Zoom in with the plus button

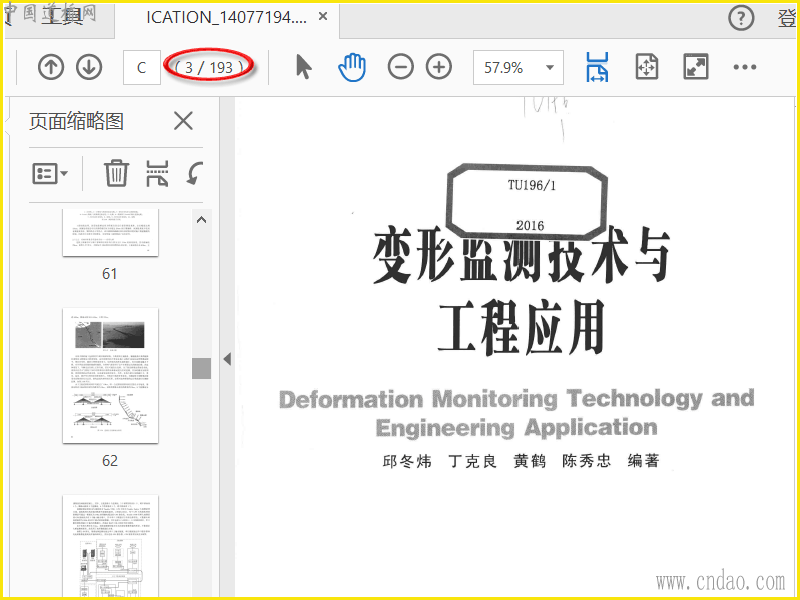[x=439, y=67]
